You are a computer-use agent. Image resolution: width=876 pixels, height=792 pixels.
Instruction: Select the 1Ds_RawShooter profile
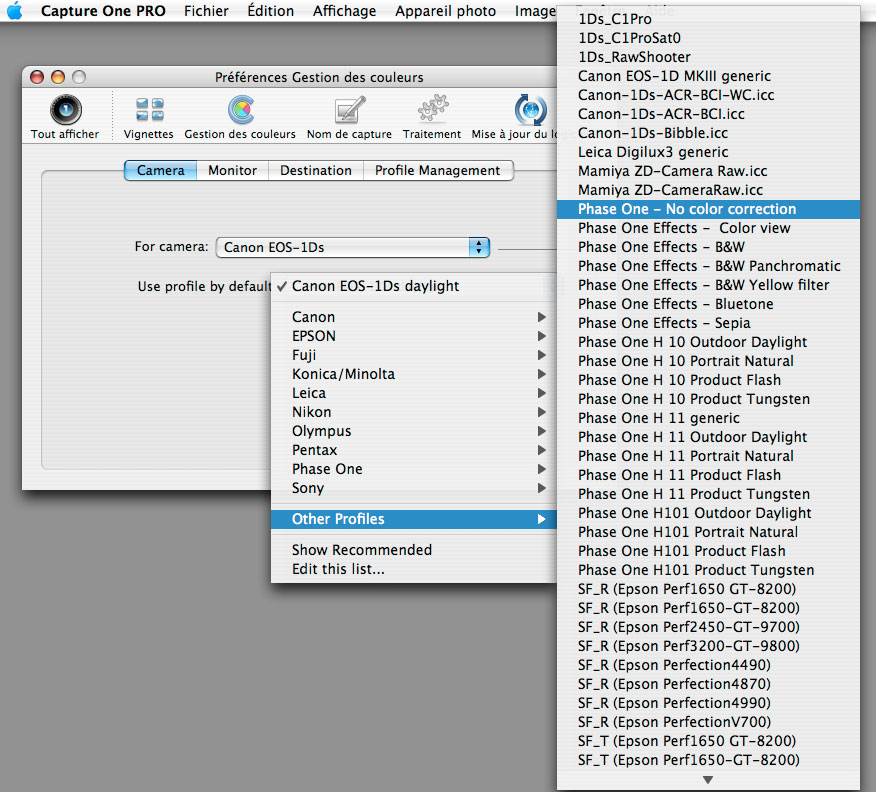click(x=708, y=57)
